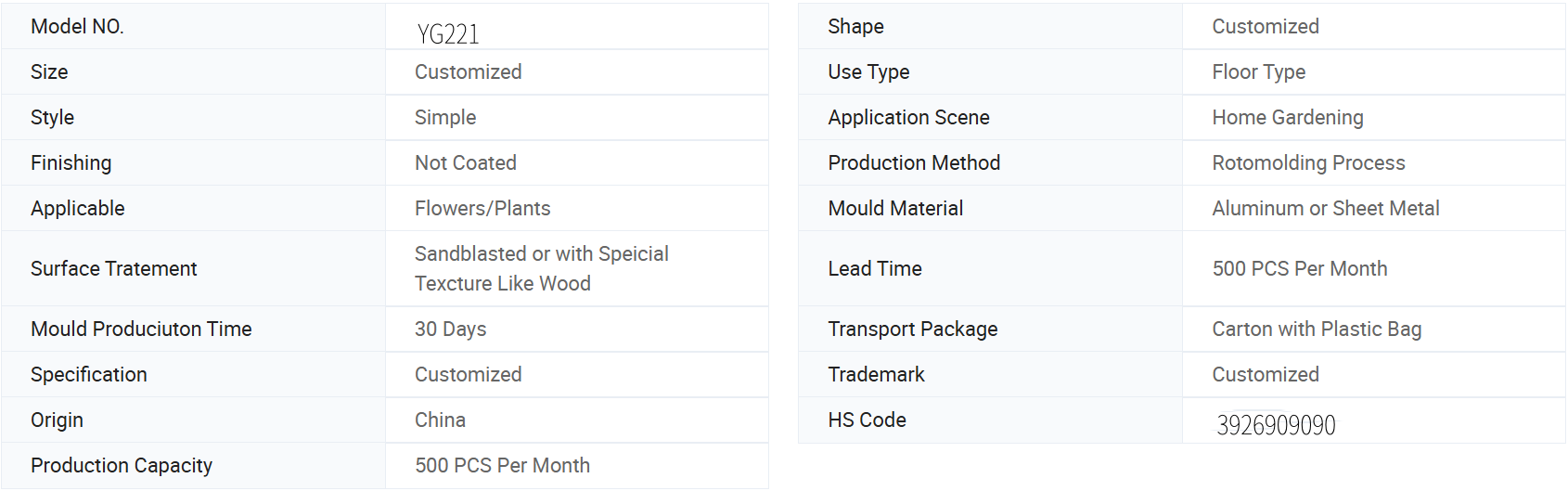Select the Simple style value
This screenshot has width=1568, height=491.
pos(445,118)
